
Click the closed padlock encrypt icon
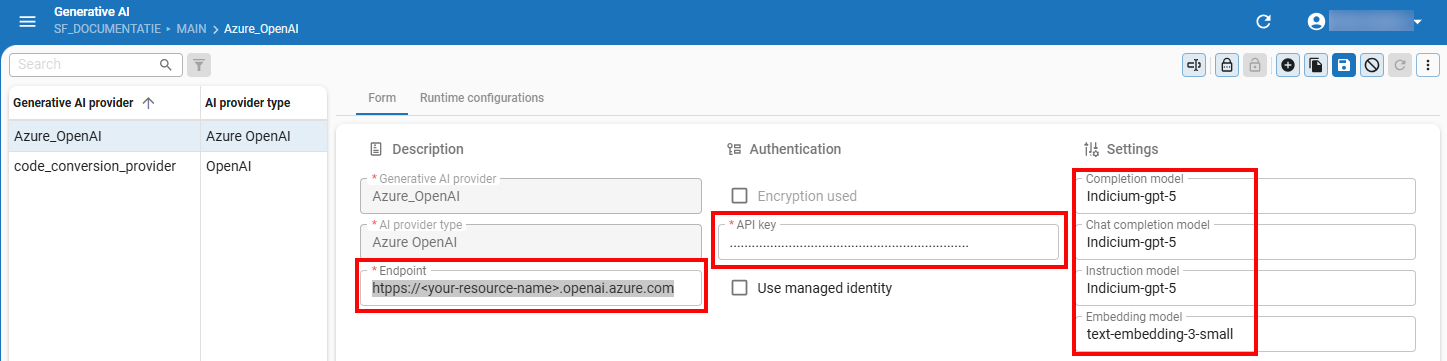click(x=1226, y=65)
